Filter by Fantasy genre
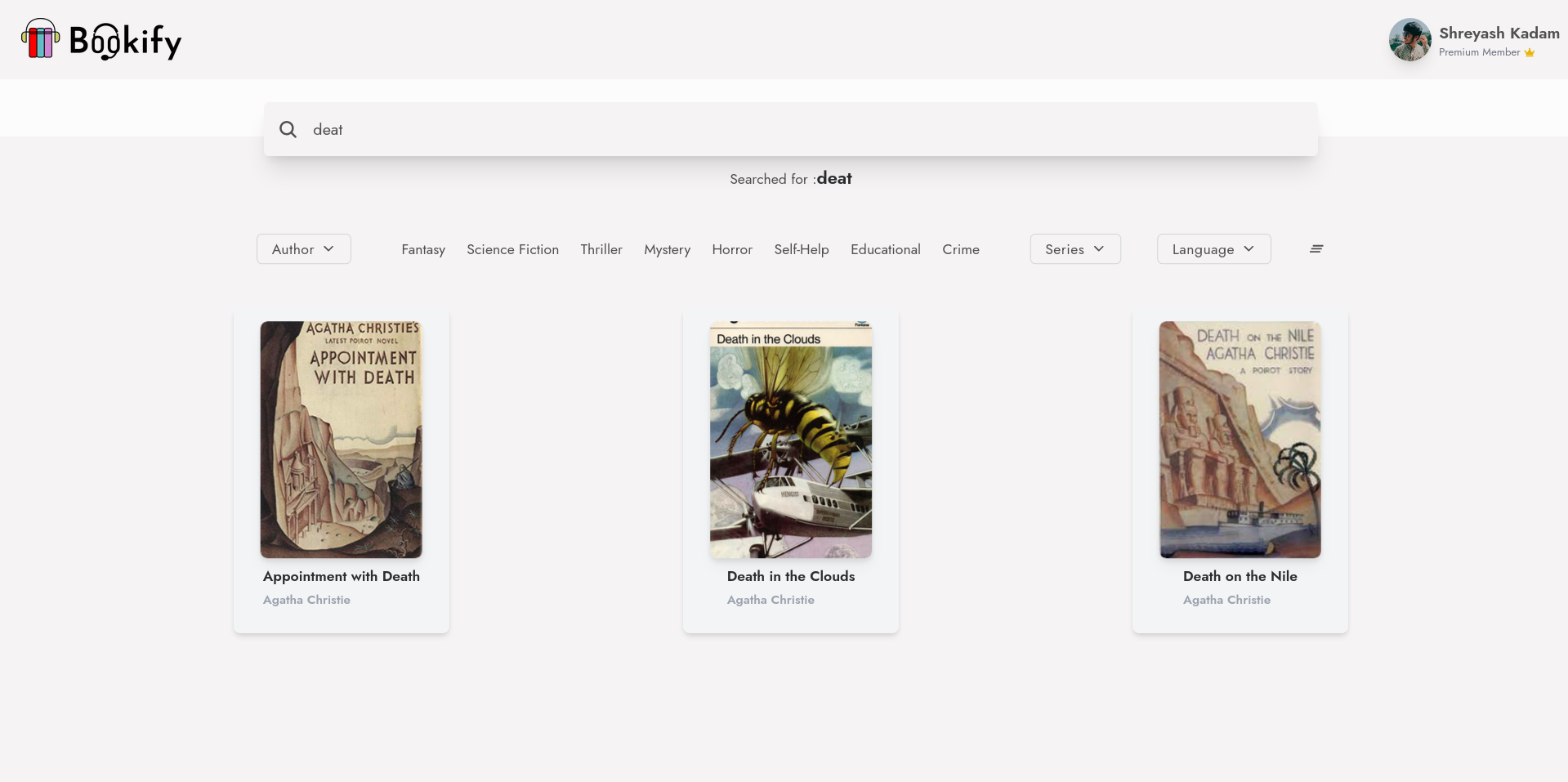Image resolution: width=1568 pixels, height=782 pixels. (x=423, y=249)
